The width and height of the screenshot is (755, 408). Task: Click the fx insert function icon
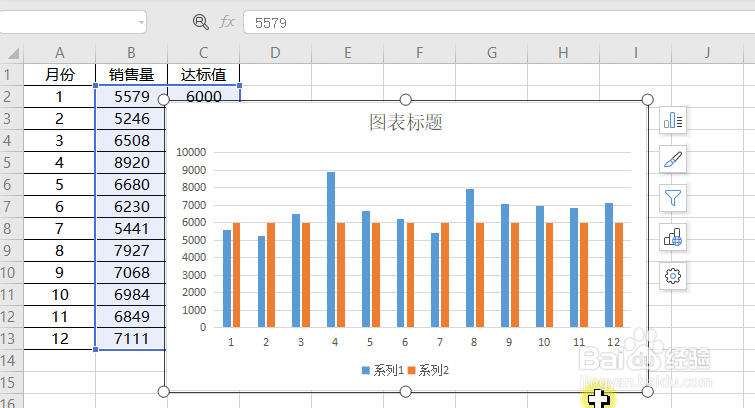[227, 22]
